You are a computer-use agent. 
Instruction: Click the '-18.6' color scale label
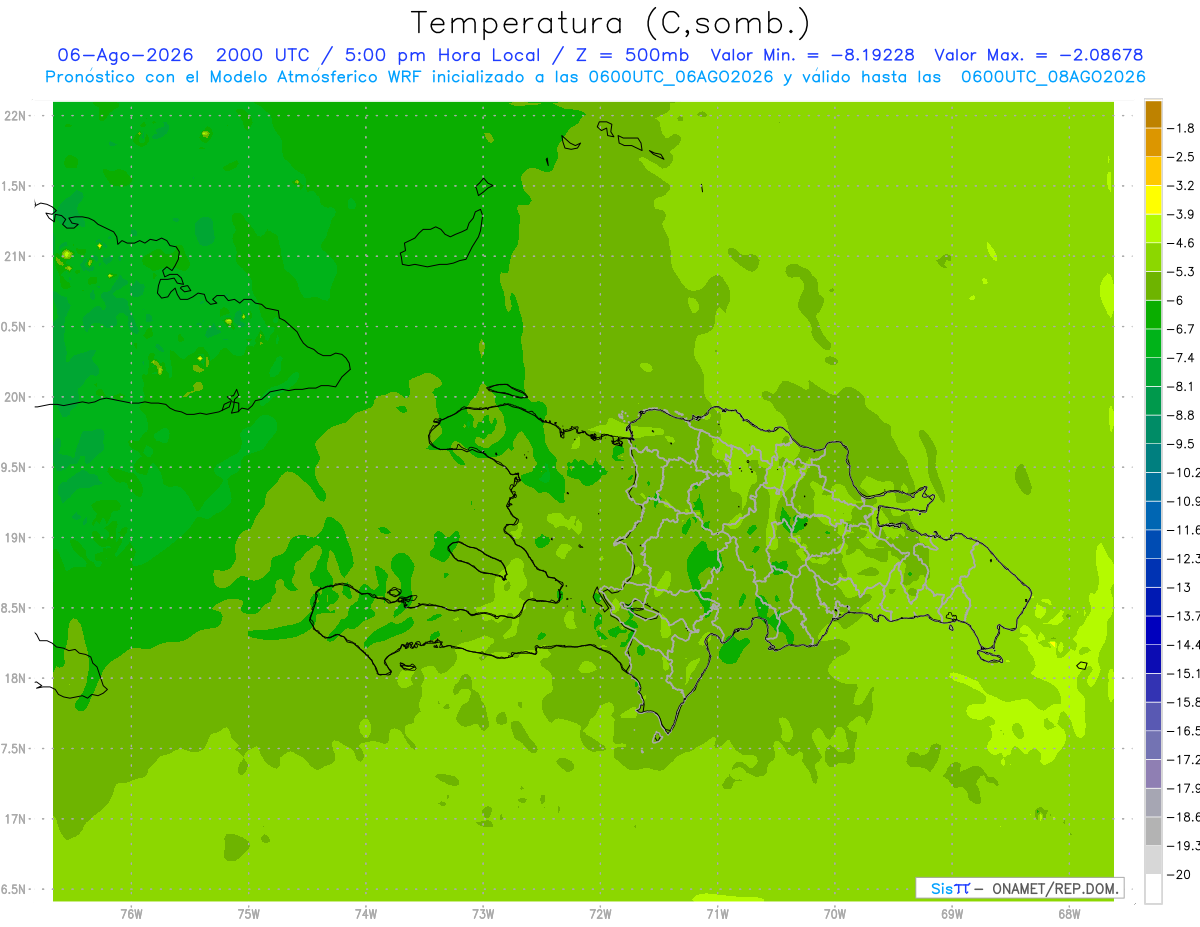pos(1183,817)
